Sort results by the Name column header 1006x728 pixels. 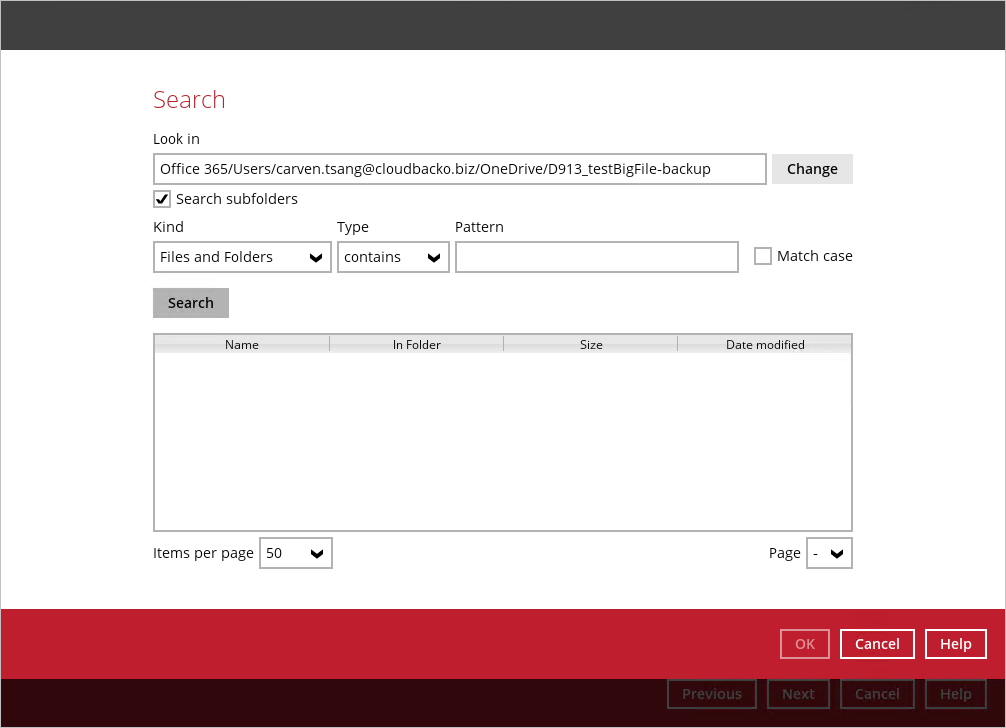[242, 344]
